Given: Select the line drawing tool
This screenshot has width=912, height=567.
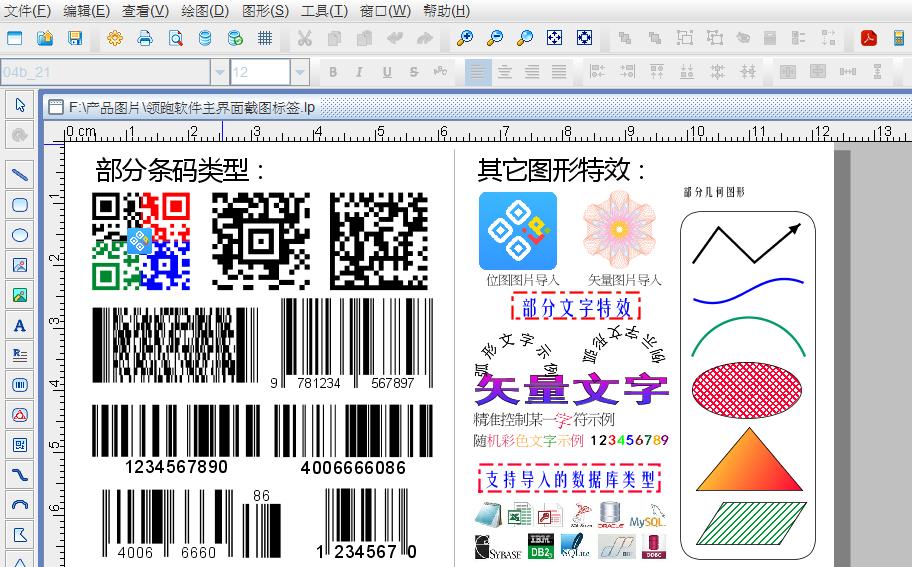Looking at the screenshot, I should 19,175.
